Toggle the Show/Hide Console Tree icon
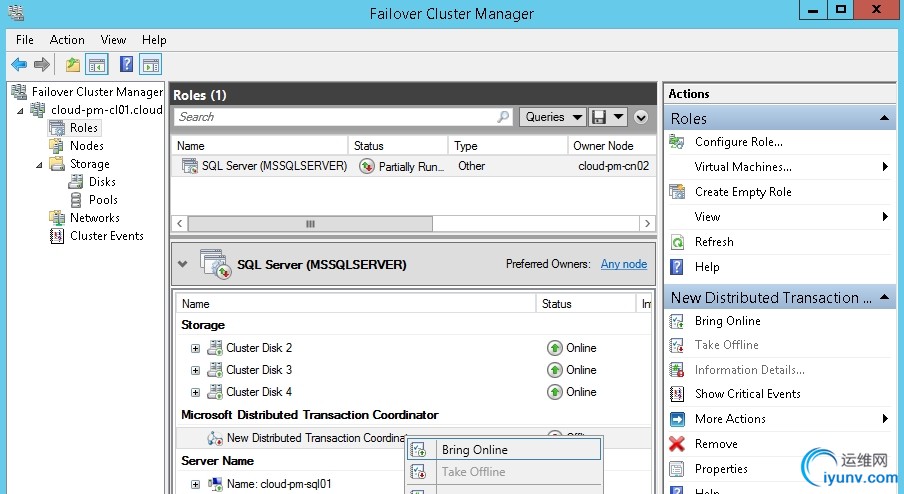The height and width of the screenshot is (494, 904). pyautogui.click(x=97, y=65)
